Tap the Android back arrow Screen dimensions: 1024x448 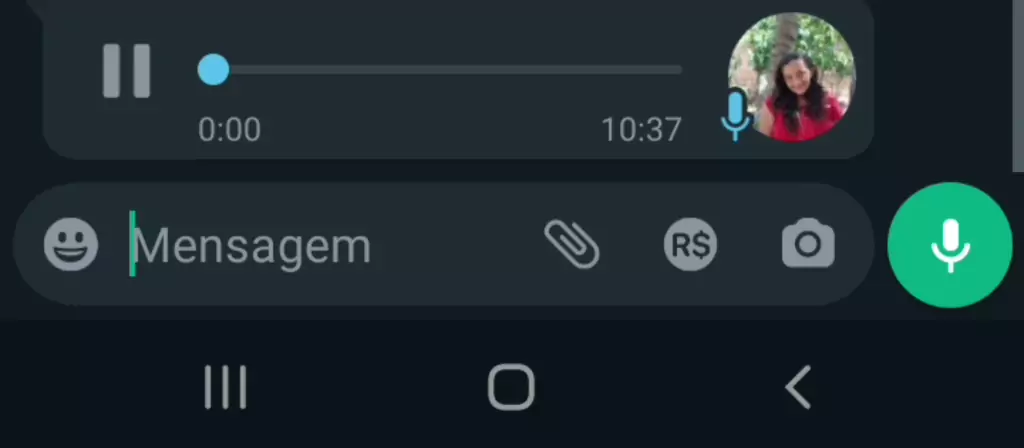click(798, 387)
